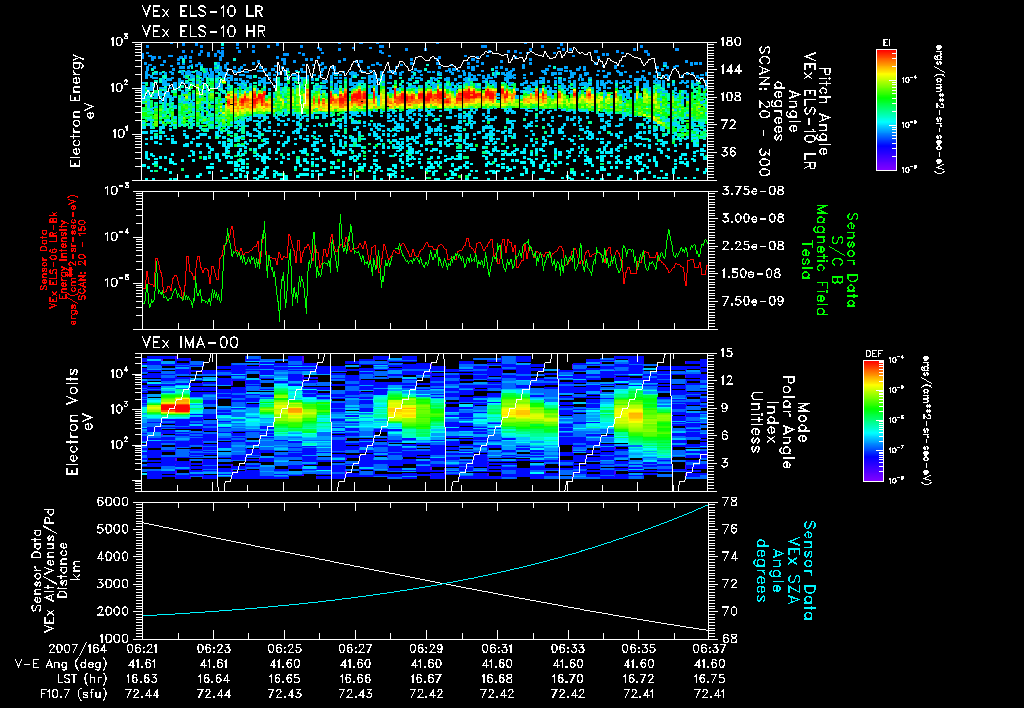Click the 06:21 time label

pyautogui.click(x=142, y=650)
